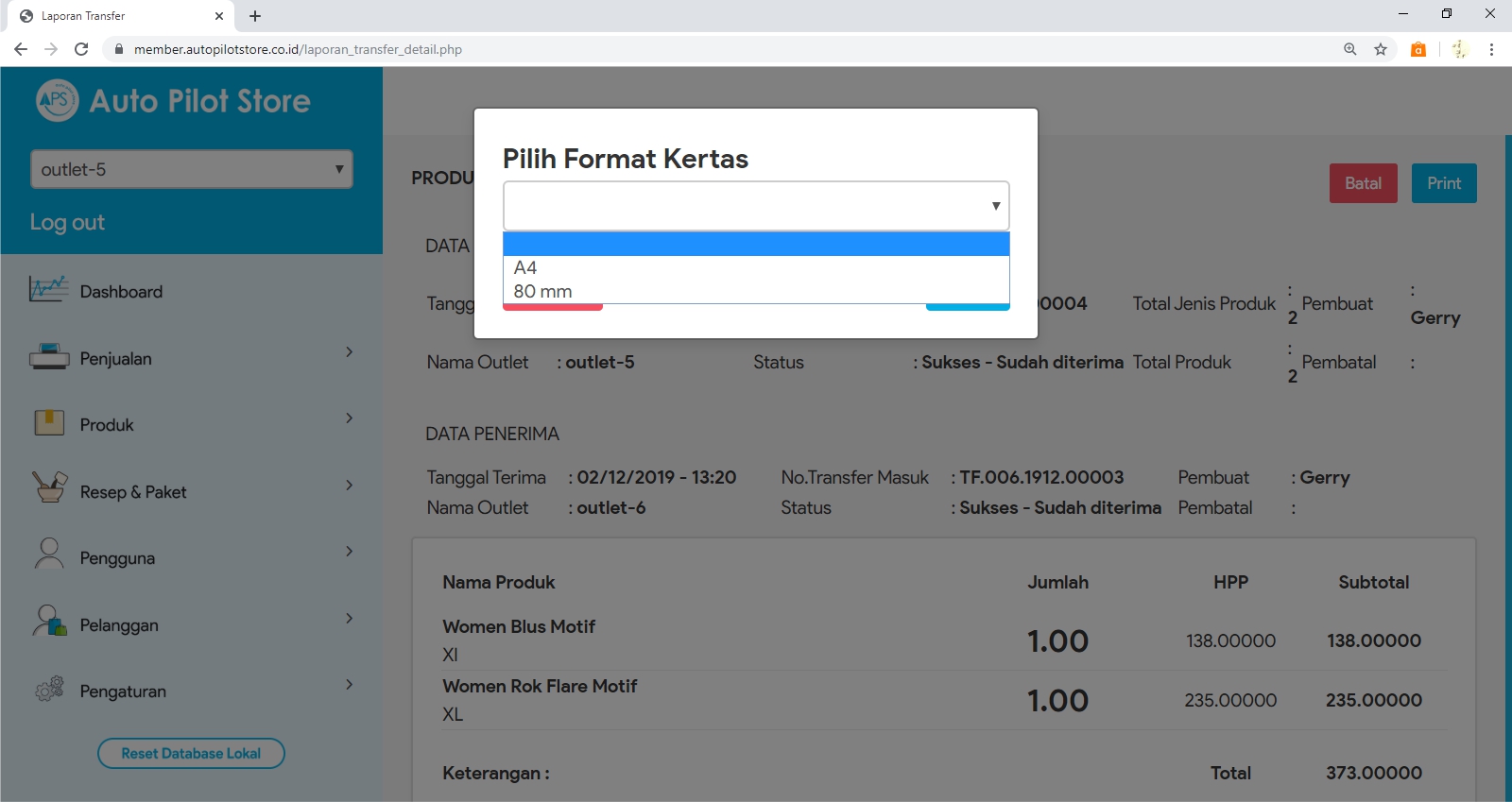Reload the page in browser
Viewport: 1512px width, 802px height.
(81, 49)
